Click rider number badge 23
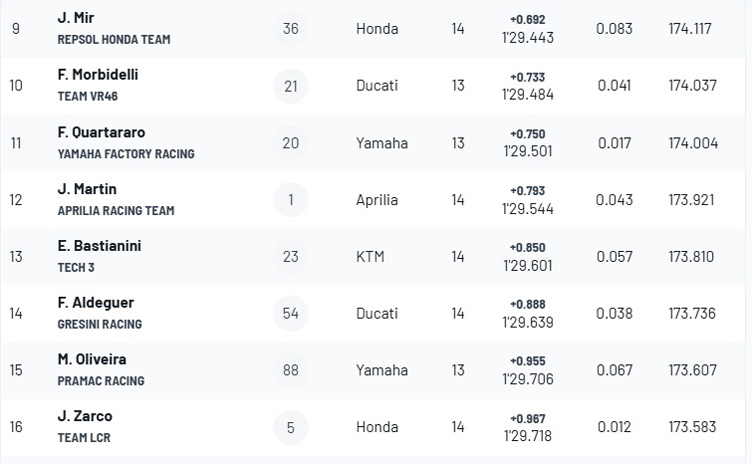The image size is (752, 464). 291,256
